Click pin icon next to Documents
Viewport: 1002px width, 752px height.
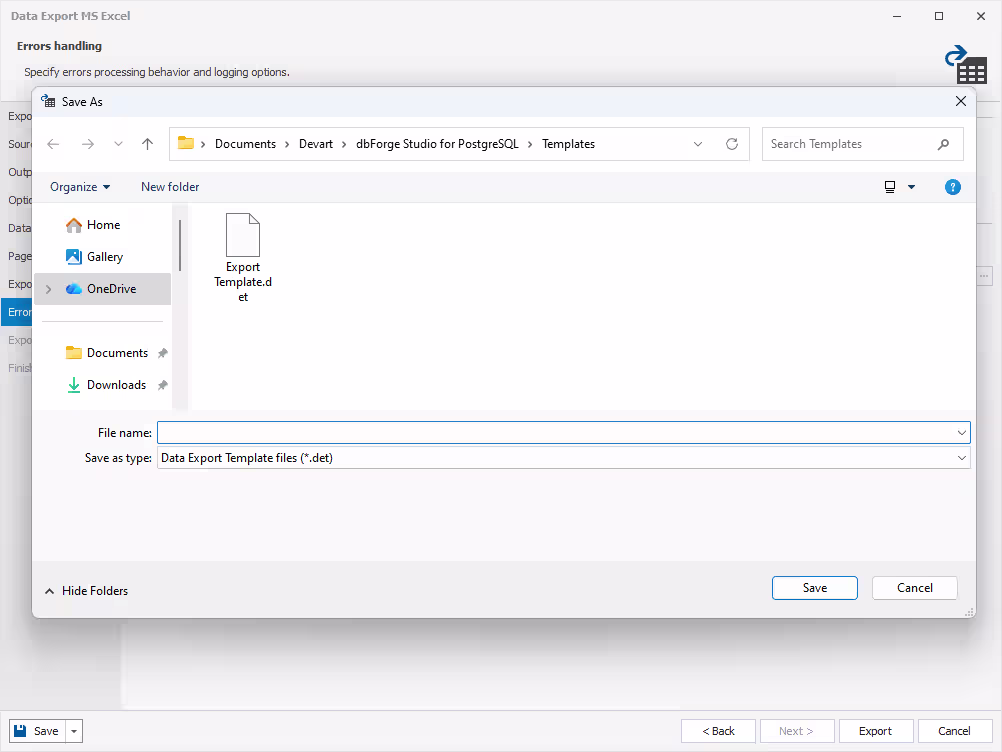[x=163, y=353]
